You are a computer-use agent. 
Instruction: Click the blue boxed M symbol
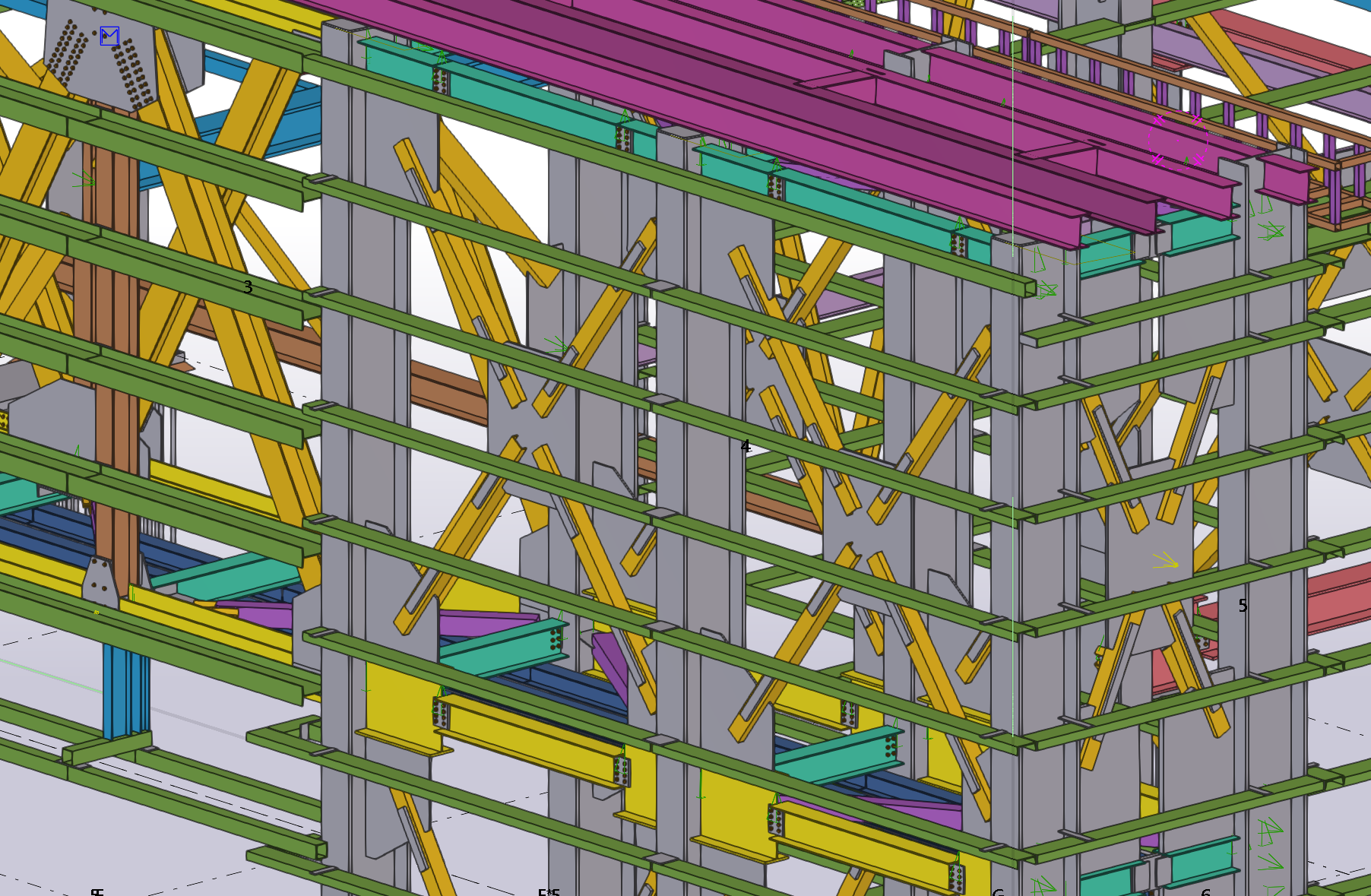(109, 36)
